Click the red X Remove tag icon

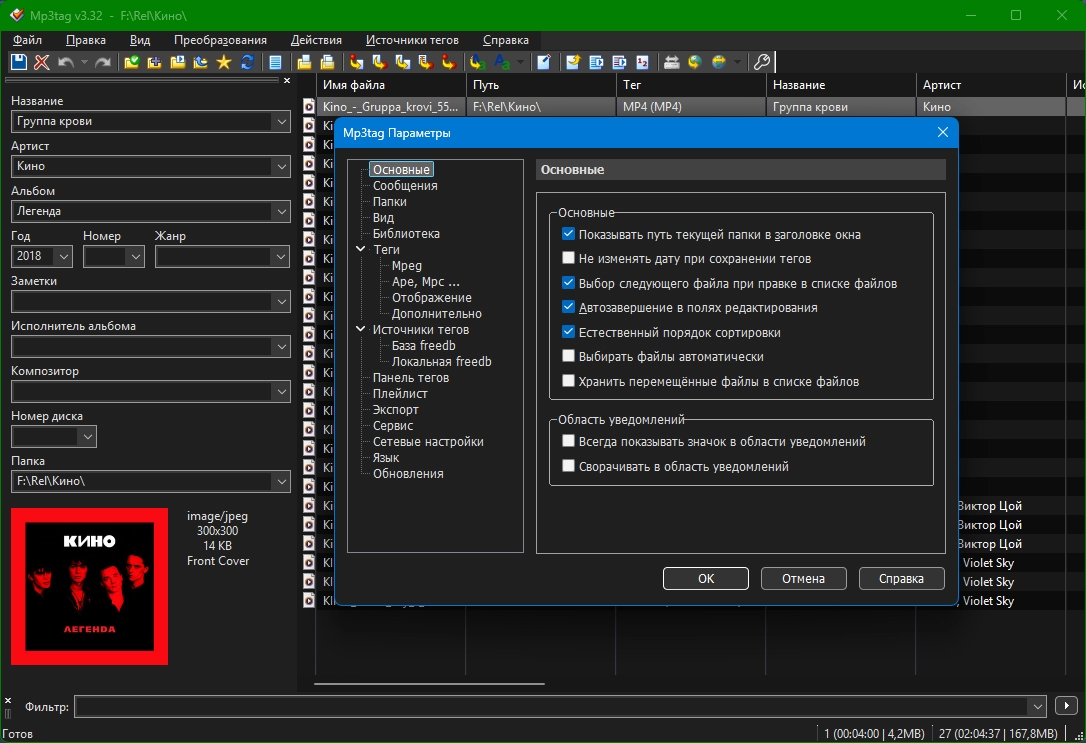click(x=42, y=62)
